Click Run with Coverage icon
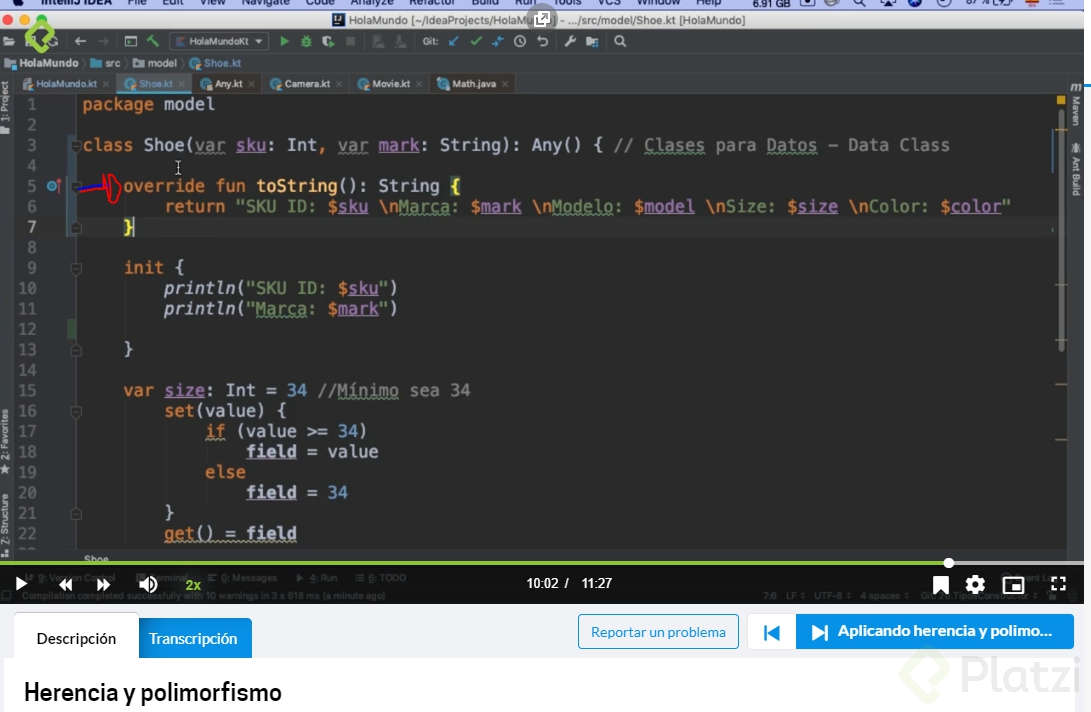Image resolution: width=1091 pixels, height=712 pixels. point(328,42)
